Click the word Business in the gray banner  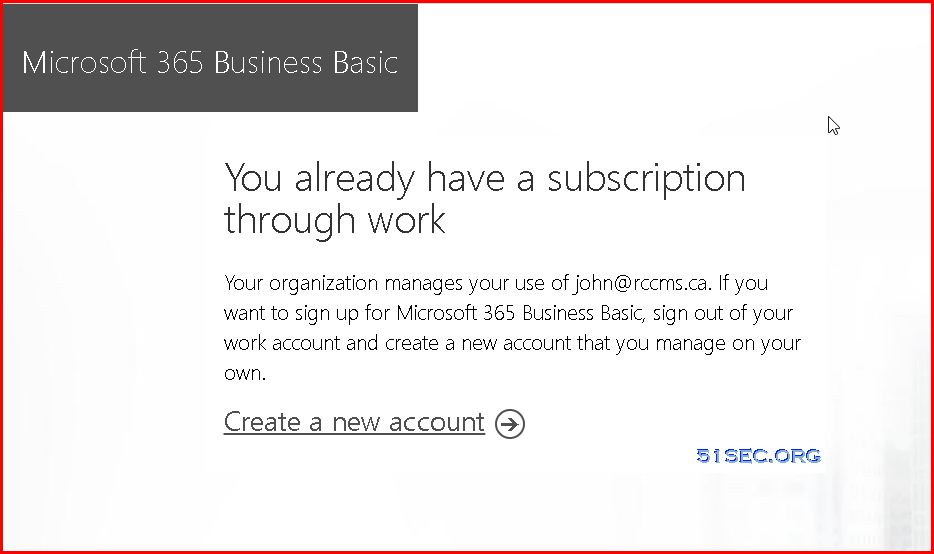[267, 63]
